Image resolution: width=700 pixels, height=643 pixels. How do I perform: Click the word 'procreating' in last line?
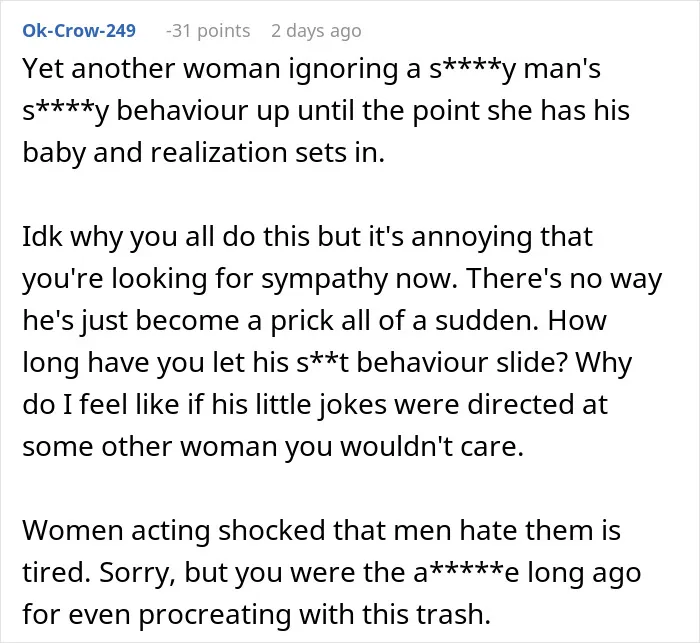click(215, 615)
